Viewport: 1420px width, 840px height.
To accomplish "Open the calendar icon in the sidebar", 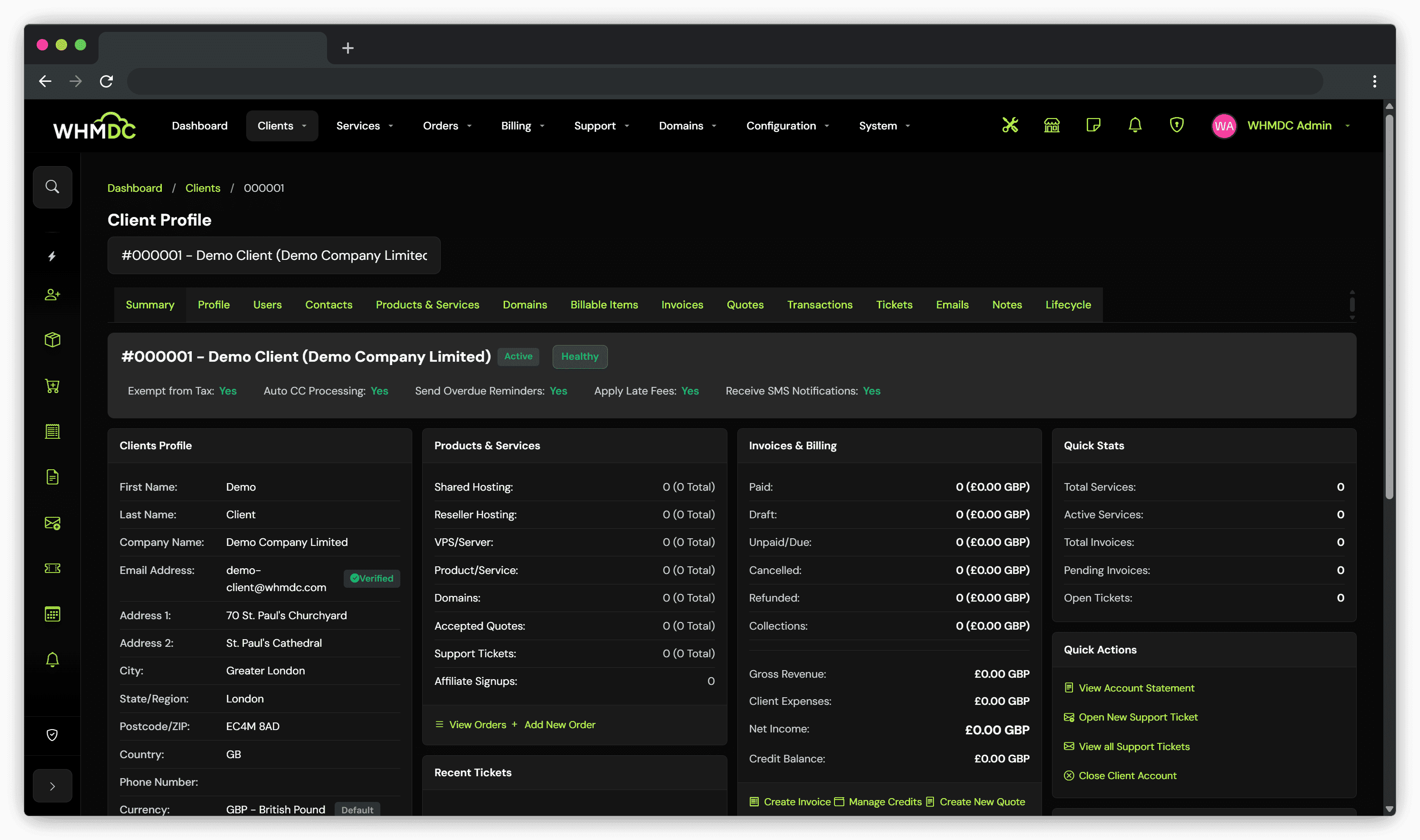I will [52, 613].
